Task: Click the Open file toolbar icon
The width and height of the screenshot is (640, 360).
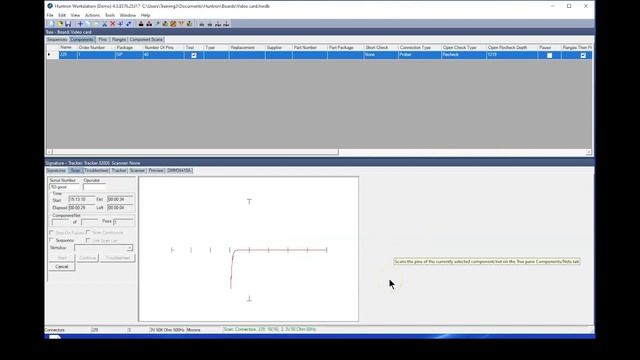Action: [x=60, y=24]
